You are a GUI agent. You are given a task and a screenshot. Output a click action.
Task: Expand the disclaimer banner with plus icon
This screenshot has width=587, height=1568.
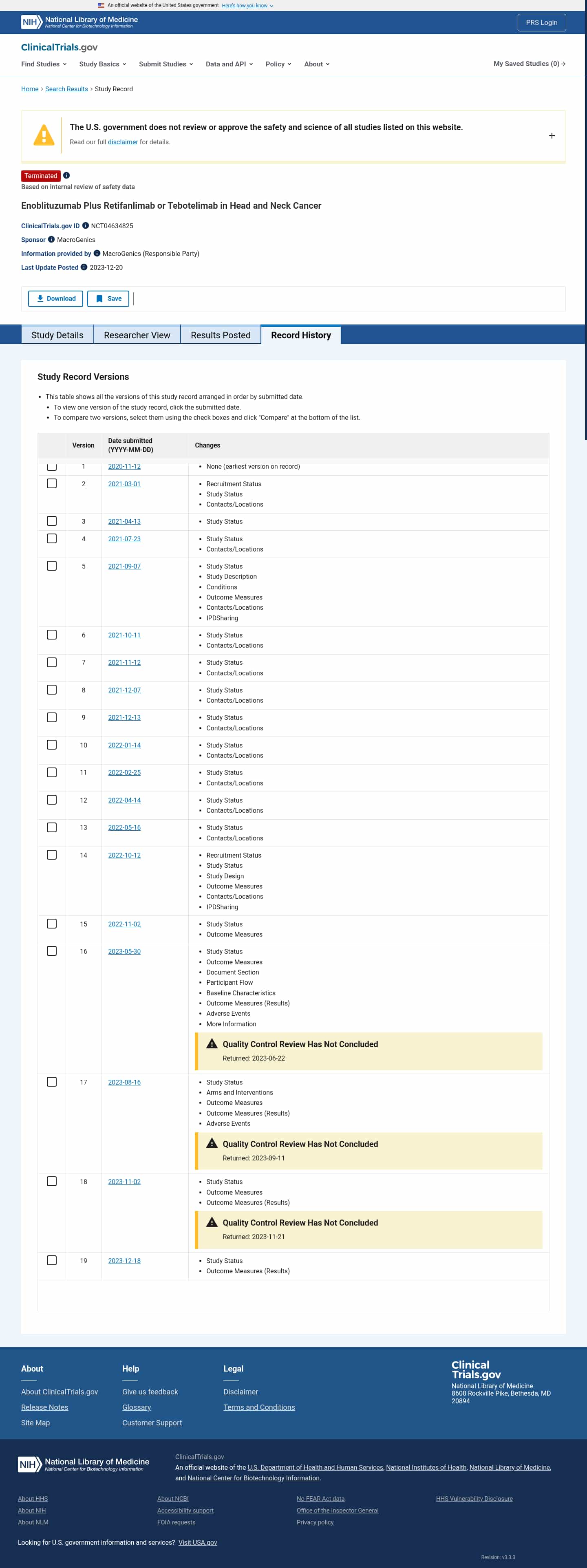[552, 136]
